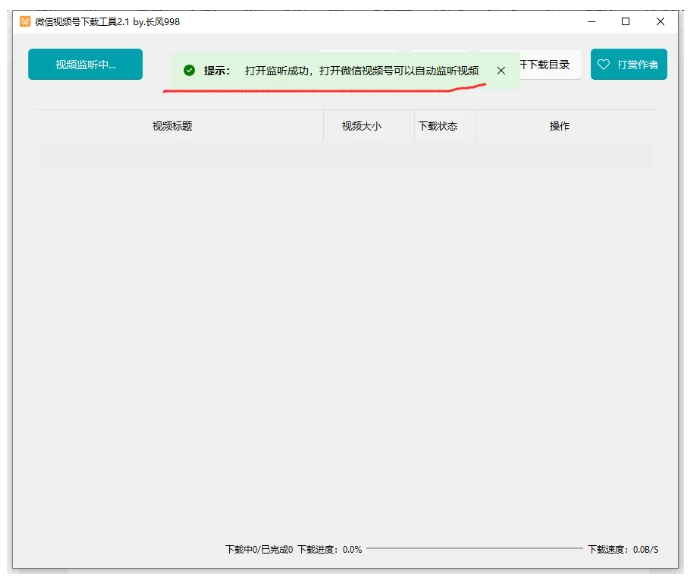Click the 下载速度 0.0B/S speed indicator
Screen dimensions: 699x580
point(622,549)
